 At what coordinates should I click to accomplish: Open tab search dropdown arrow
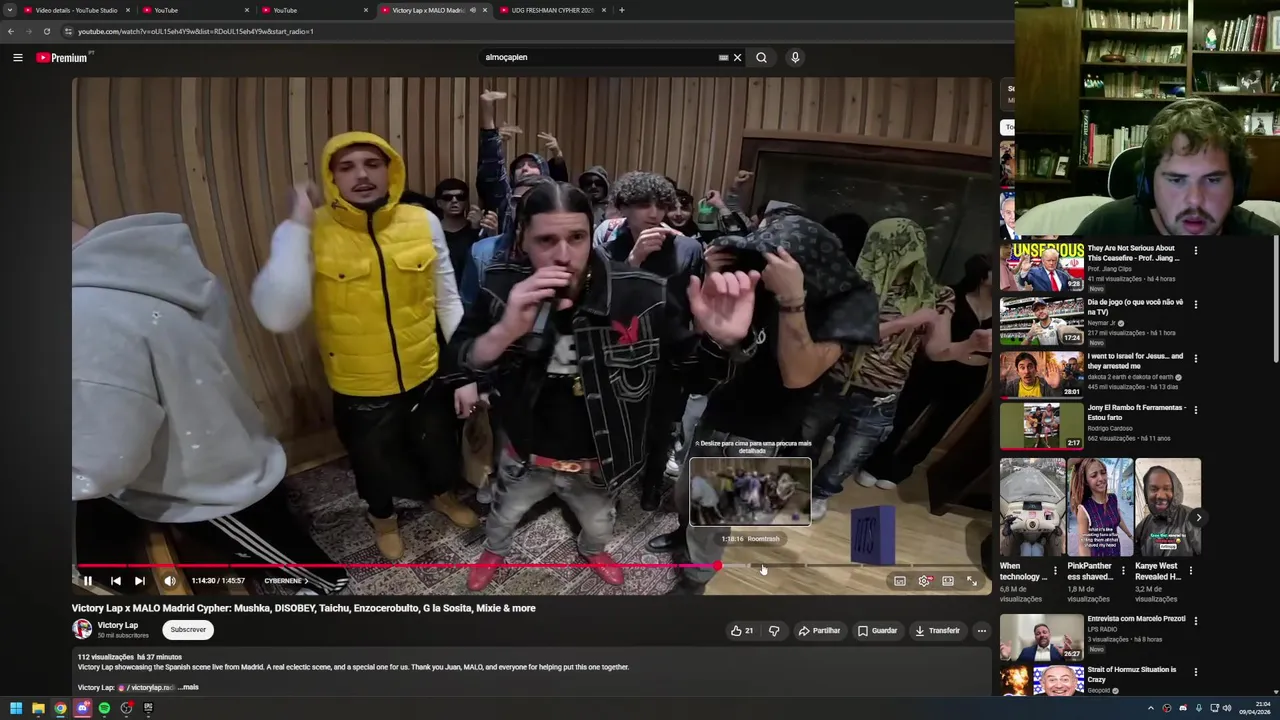click(x=8, y=10)
